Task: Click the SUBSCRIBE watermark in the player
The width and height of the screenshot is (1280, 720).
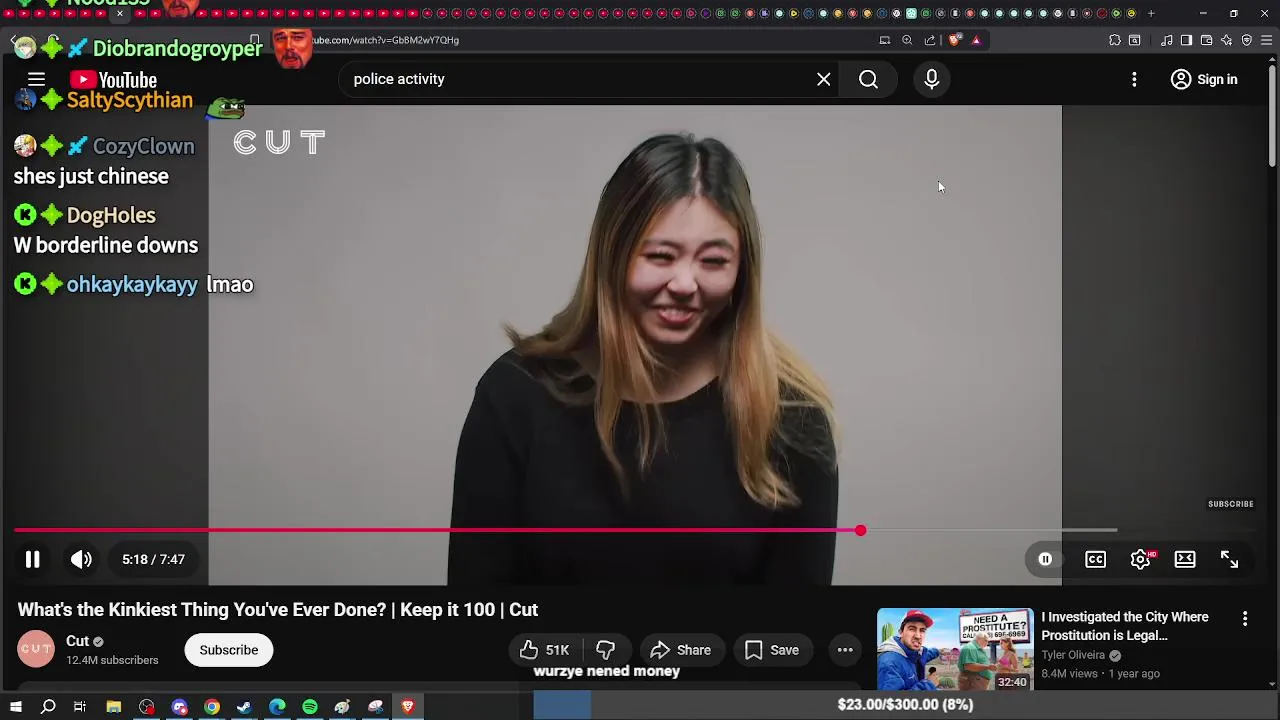Action: (1230, 504)
